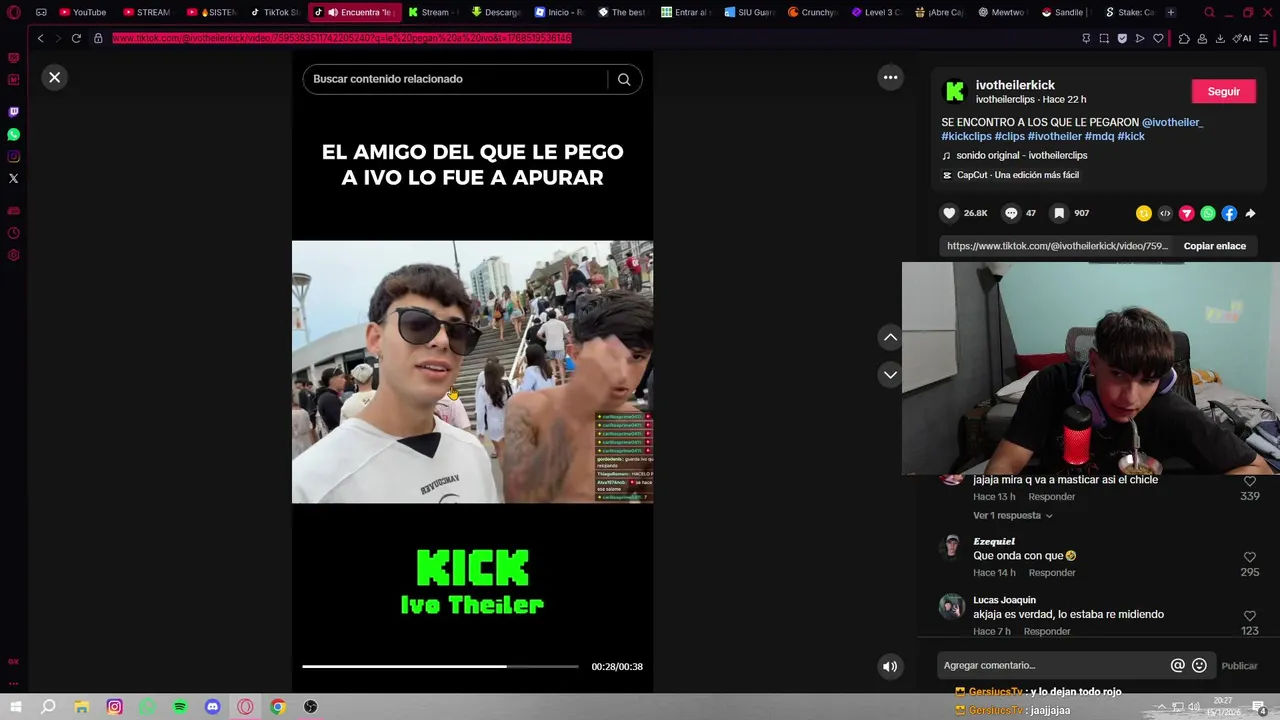Switch to the TikTok St tab
The image size is (1280, 720).
[x=274, y=12]
